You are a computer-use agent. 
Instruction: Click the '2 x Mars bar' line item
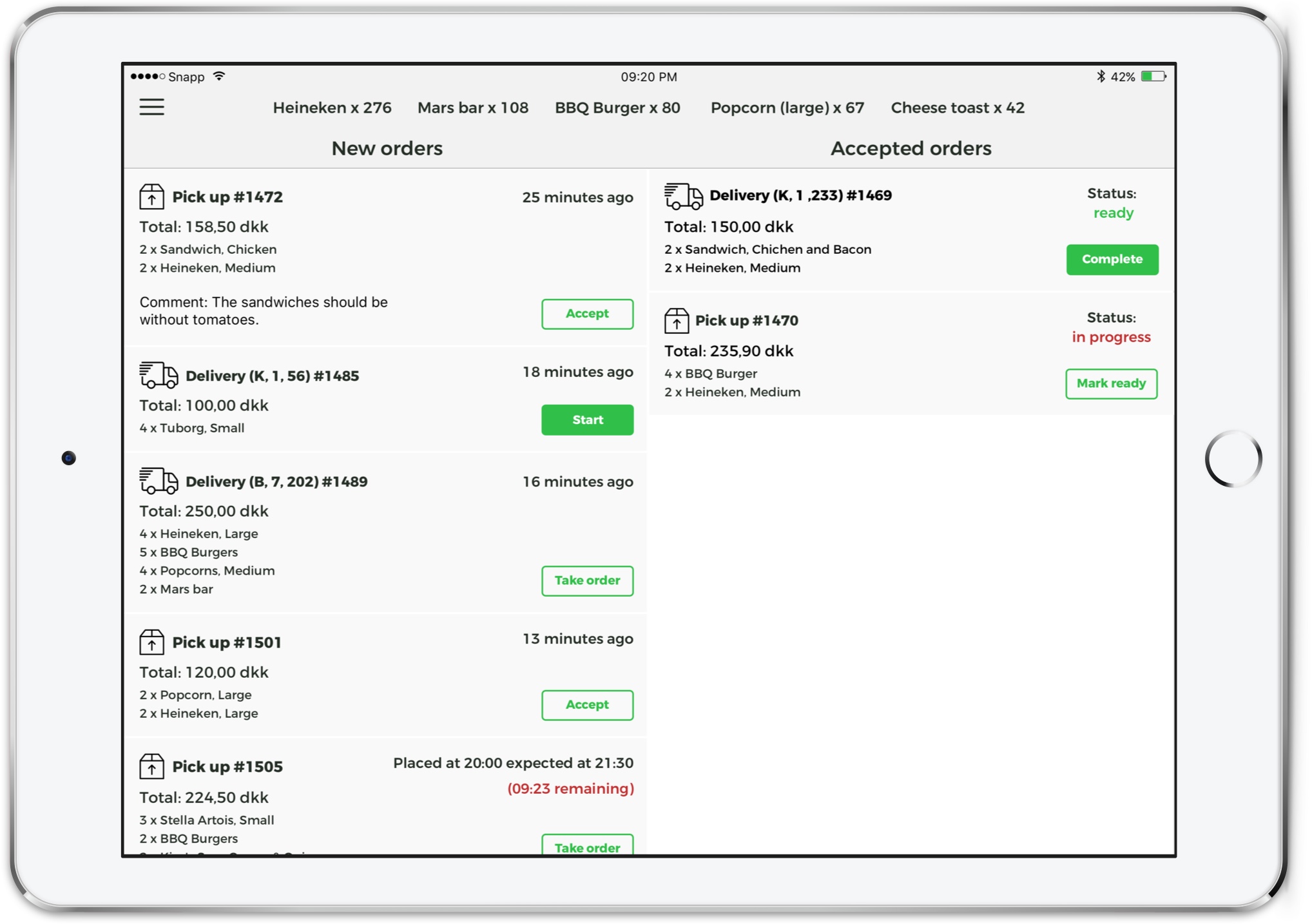tap(176, 590)
